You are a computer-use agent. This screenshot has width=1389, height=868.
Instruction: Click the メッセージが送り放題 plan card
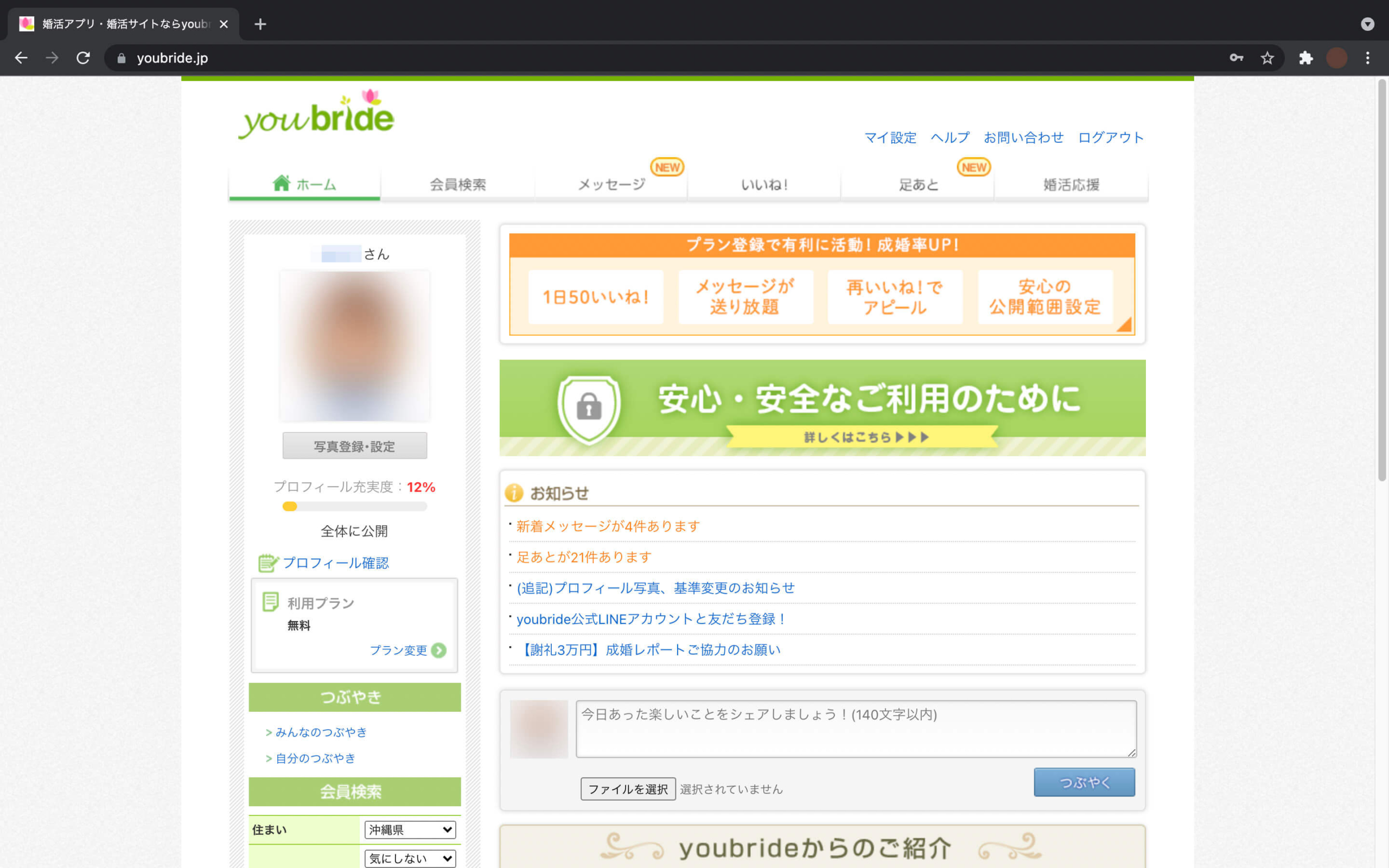[x=746, y=297]
